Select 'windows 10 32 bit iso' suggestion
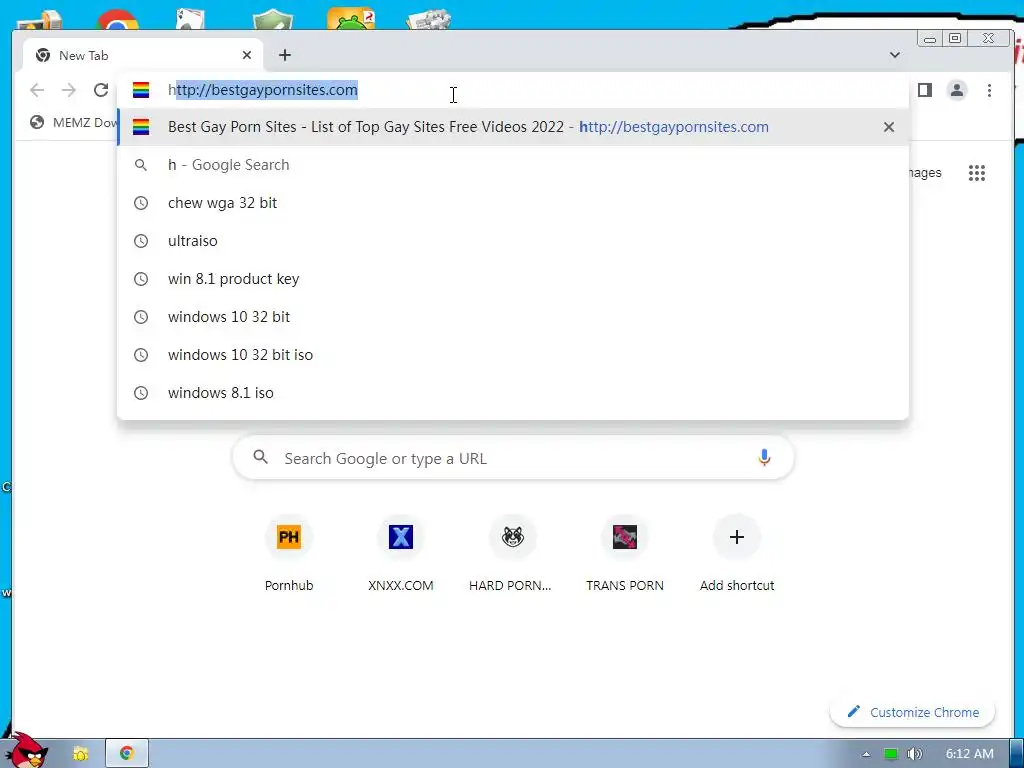Viewport: 1024px width, 768px height. tap(513, 355)
